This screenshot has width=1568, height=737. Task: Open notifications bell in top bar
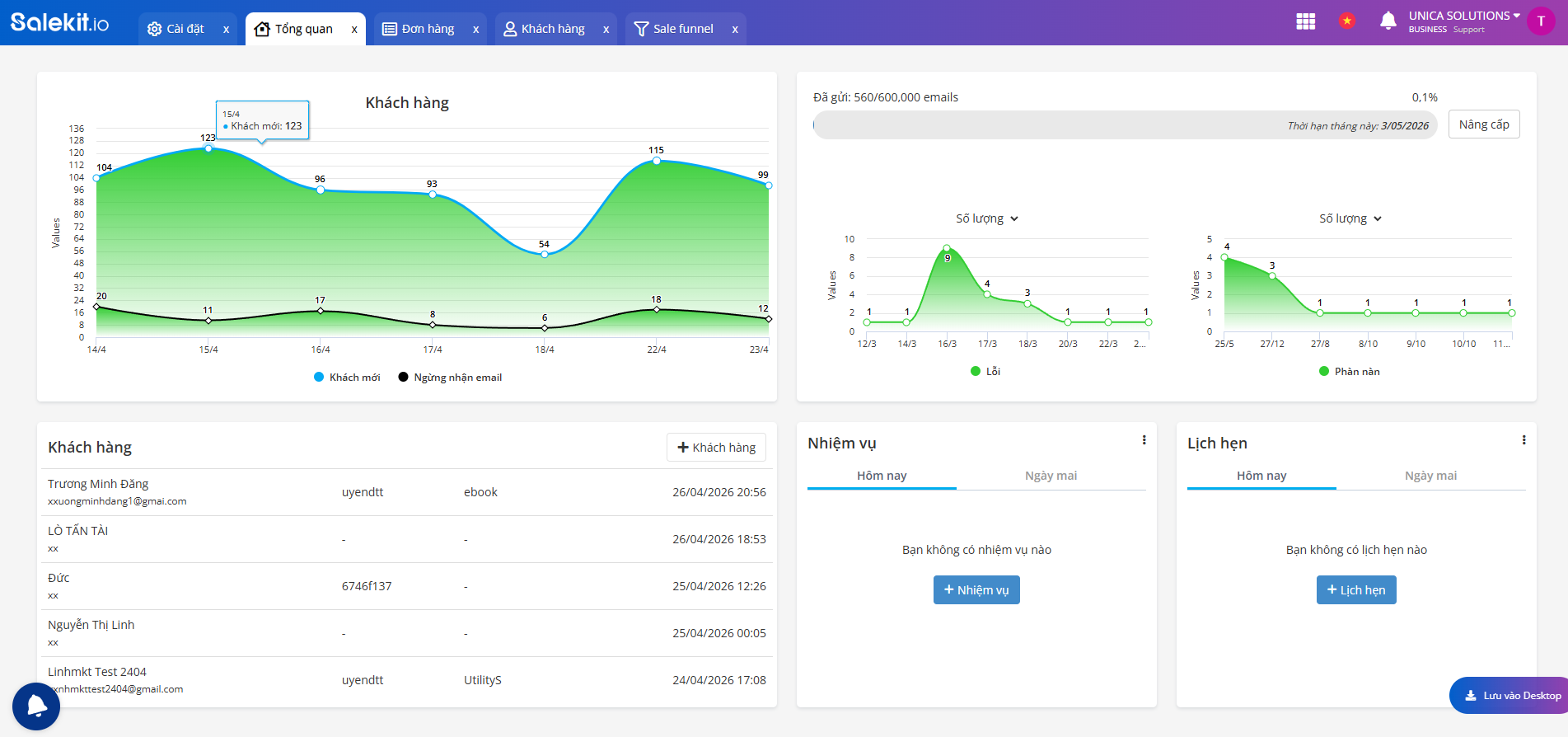coord(1388,21)
